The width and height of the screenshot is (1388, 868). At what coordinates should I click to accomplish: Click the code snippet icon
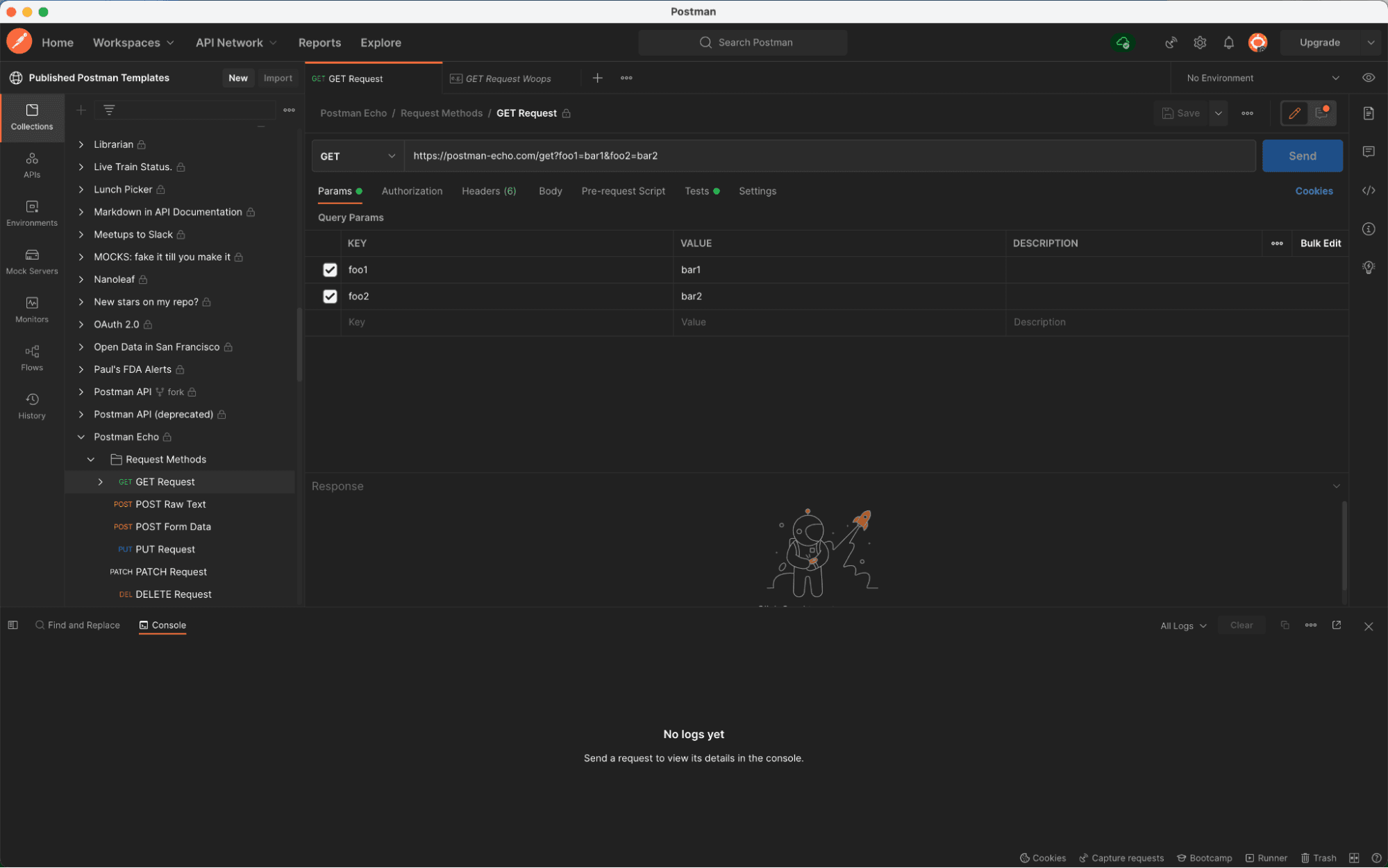click(x=1368, y=190)
